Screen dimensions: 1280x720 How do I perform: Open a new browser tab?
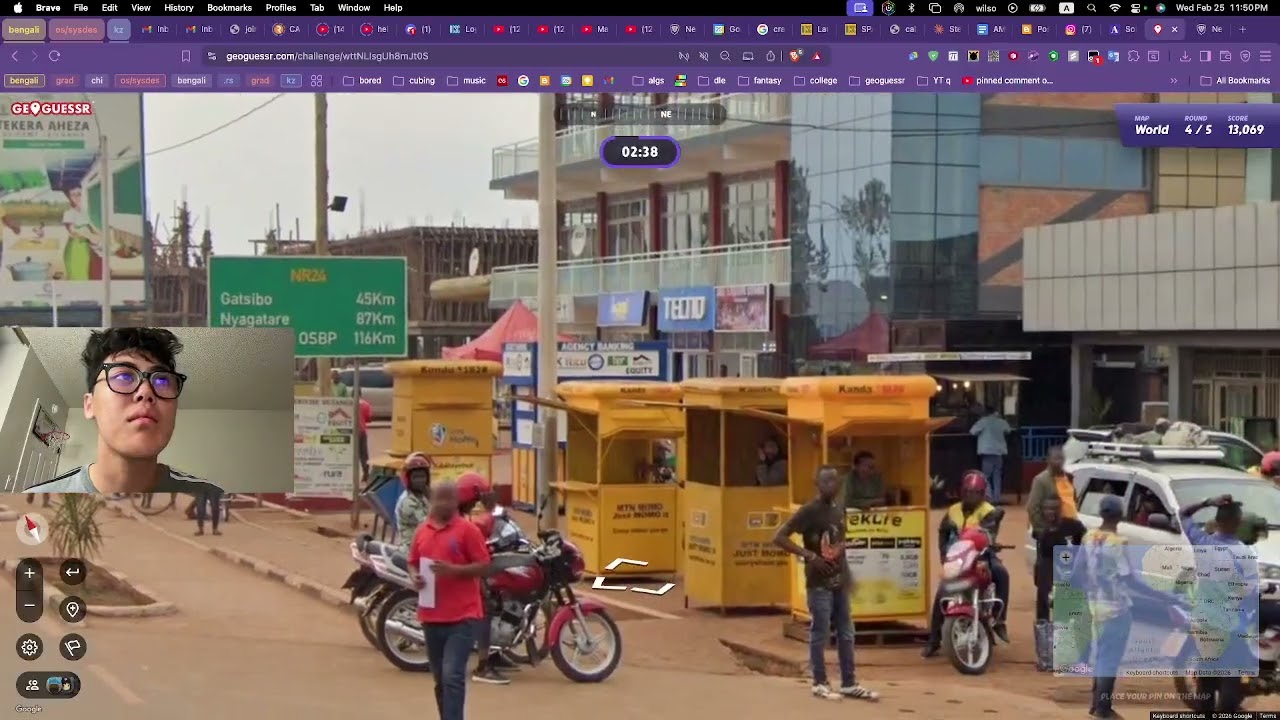tap(1243, 29)
